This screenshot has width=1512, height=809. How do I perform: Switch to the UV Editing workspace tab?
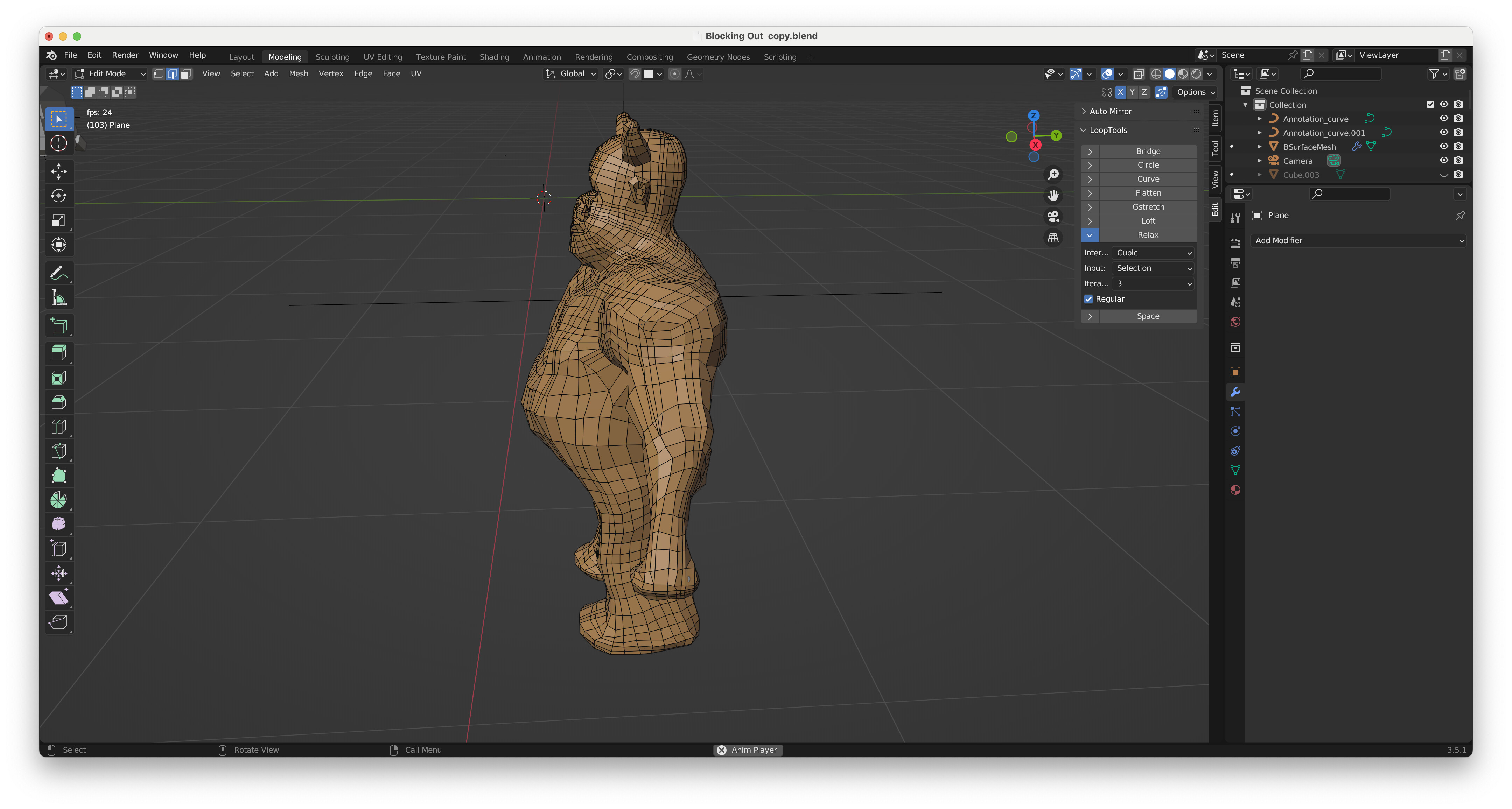(x=382, y=57)
